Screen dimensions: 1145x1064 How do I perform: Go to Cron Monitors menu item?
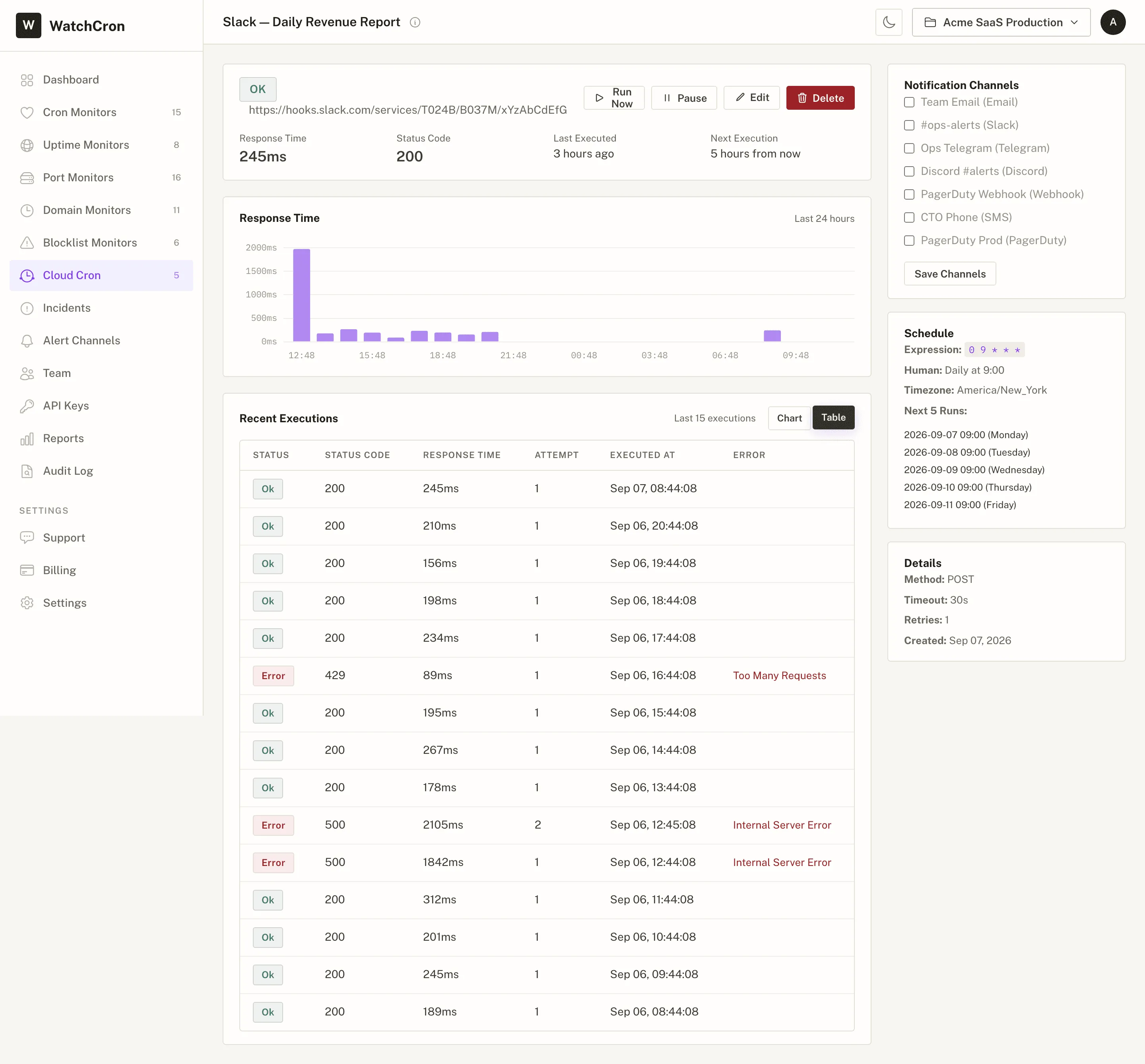pos(101,113)
